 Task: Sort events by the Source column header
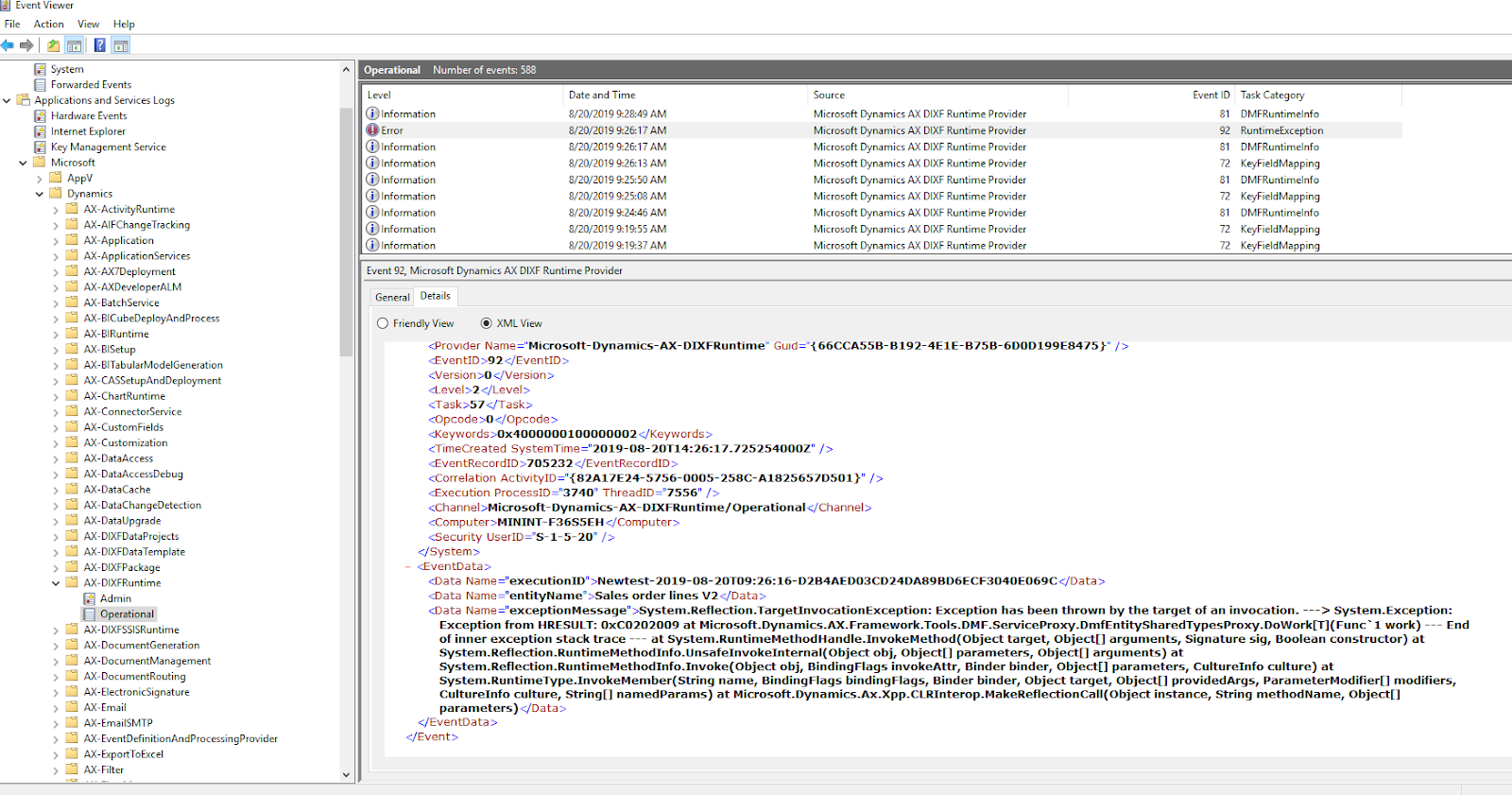coord(938,95)
